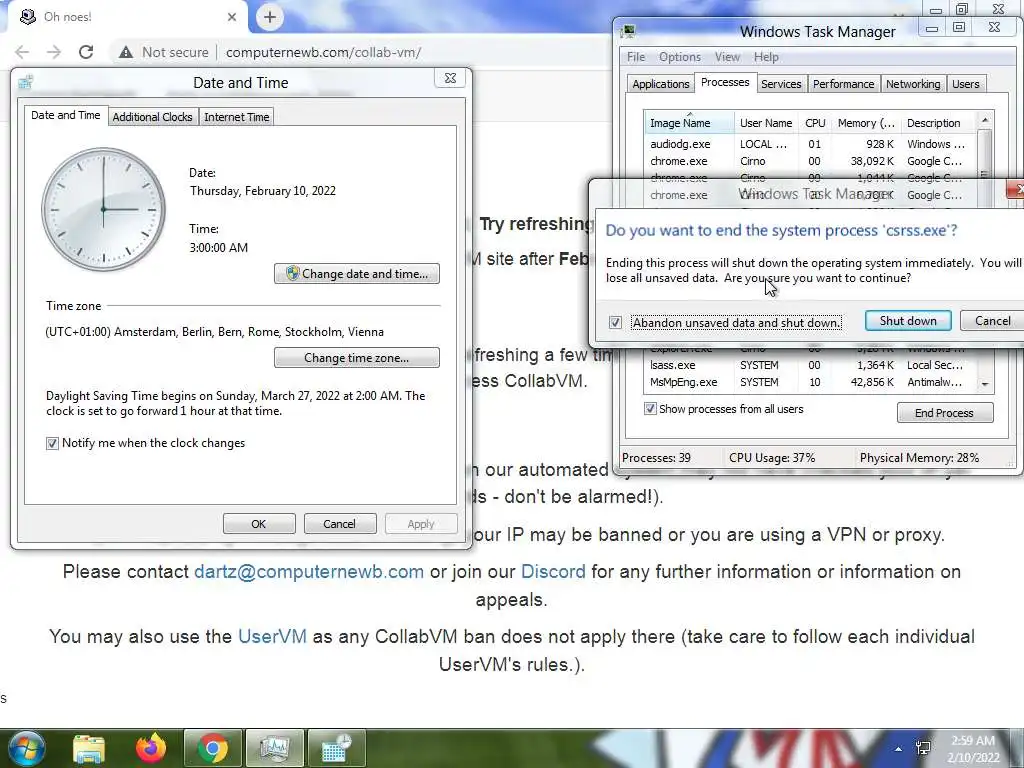Screen dimensions: 1024x768
Task: Launch Firefox from the taskbar
Action: (x=151, y=748)
